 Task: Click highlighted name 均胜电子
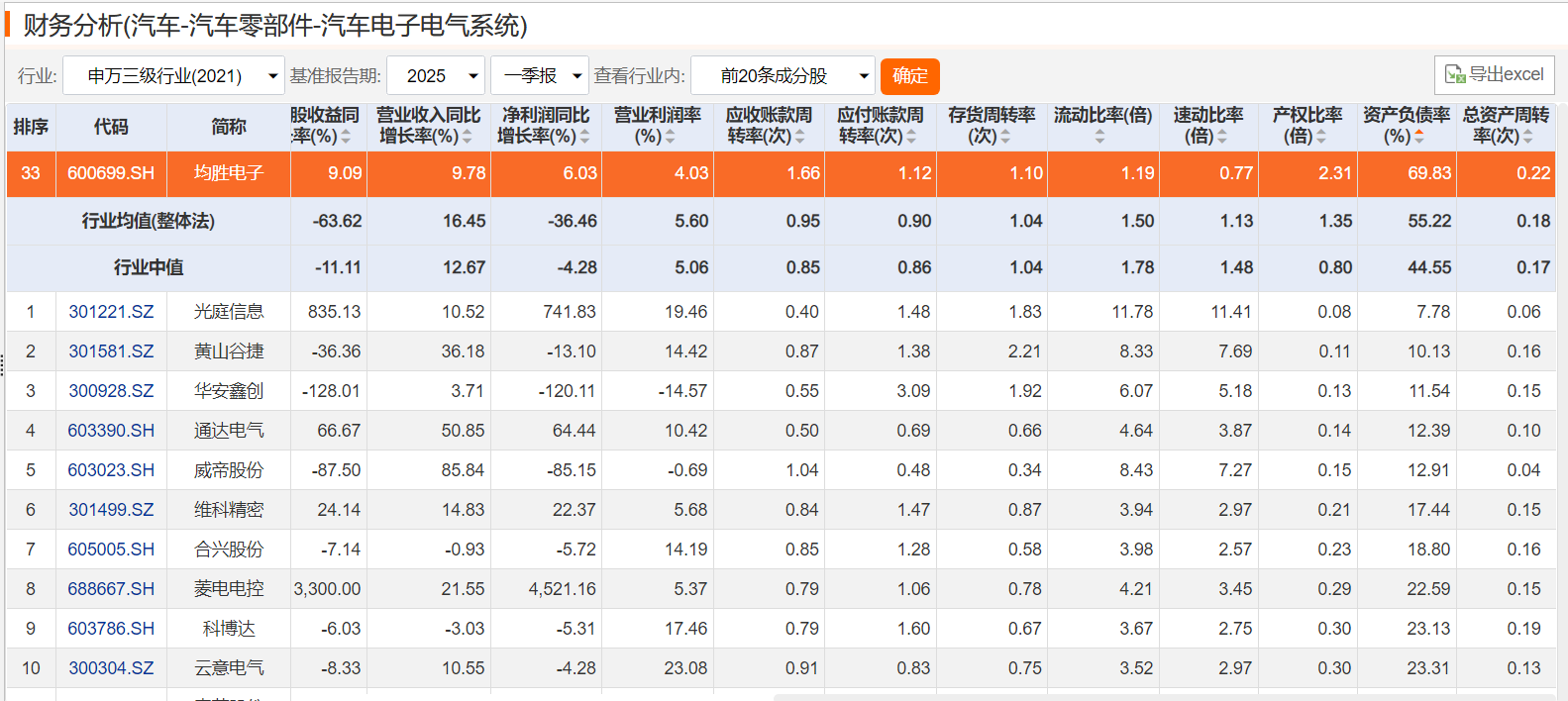point(229,173)
